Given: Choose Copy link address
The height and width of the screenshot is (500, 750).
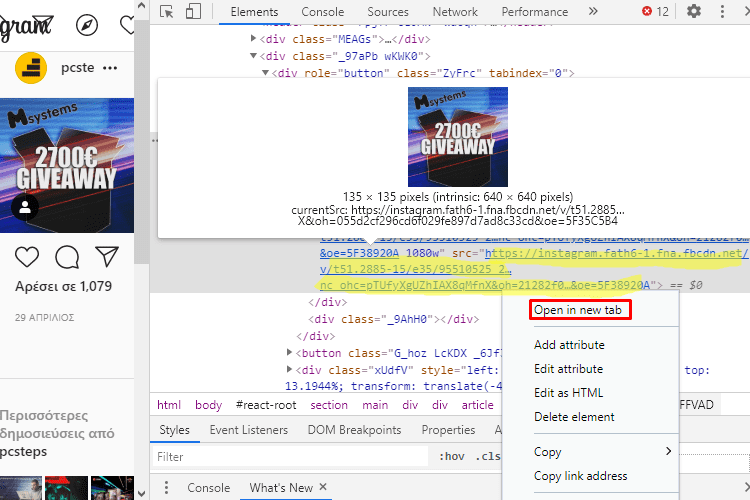Looking at the screenshot, I should (x=580, y=476).
